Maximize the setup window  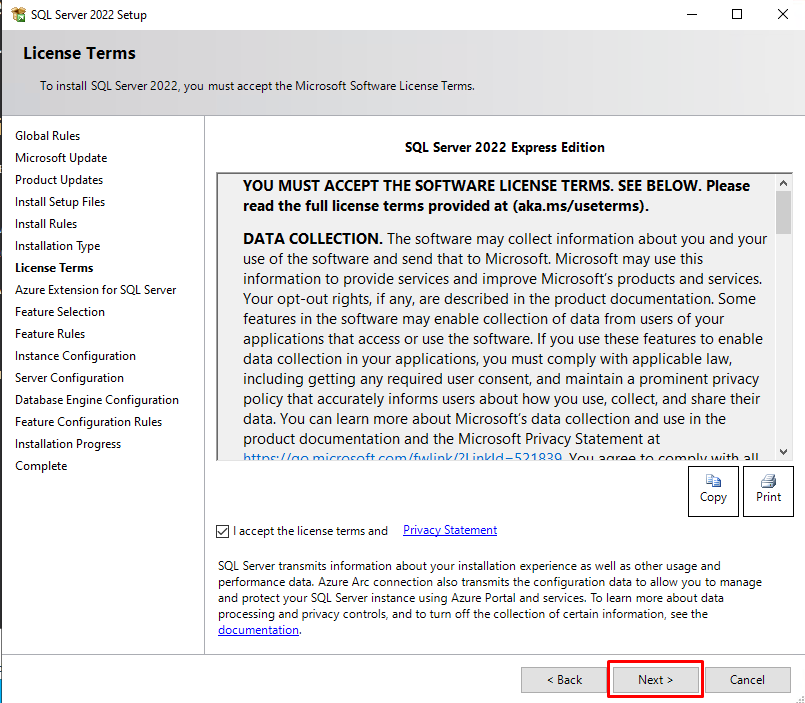click(x=737, y=14)
